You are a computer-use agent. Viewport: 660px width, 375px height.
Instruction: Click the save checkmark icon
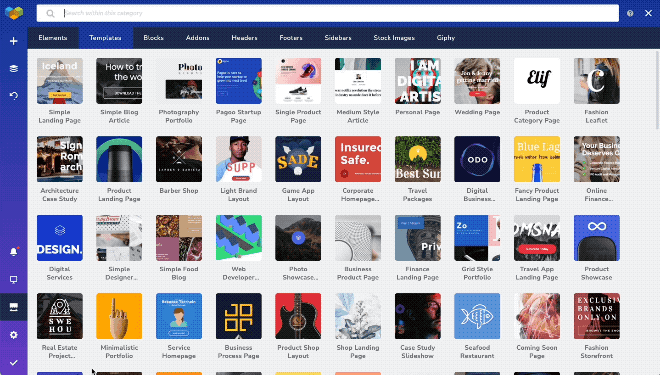click(13, 362)
